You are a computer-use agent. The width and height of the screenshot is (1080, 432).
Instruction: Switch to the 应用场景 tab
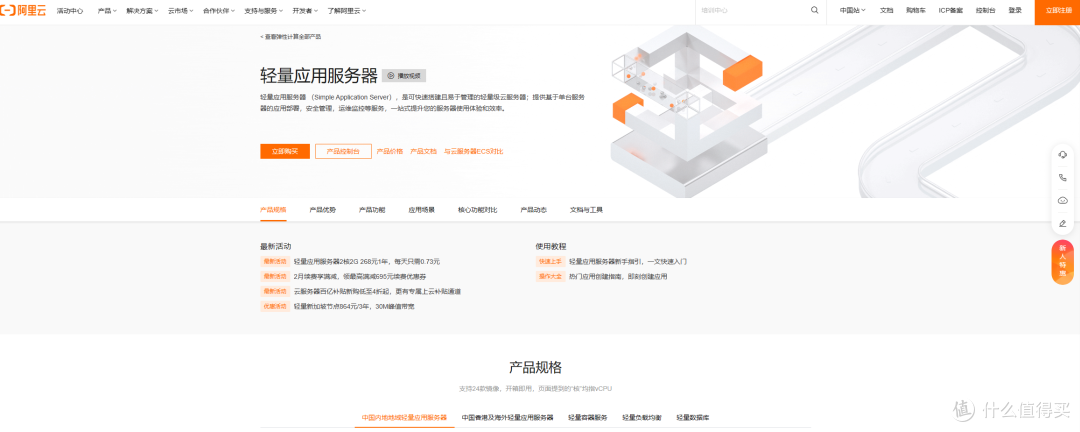(422, 209)
